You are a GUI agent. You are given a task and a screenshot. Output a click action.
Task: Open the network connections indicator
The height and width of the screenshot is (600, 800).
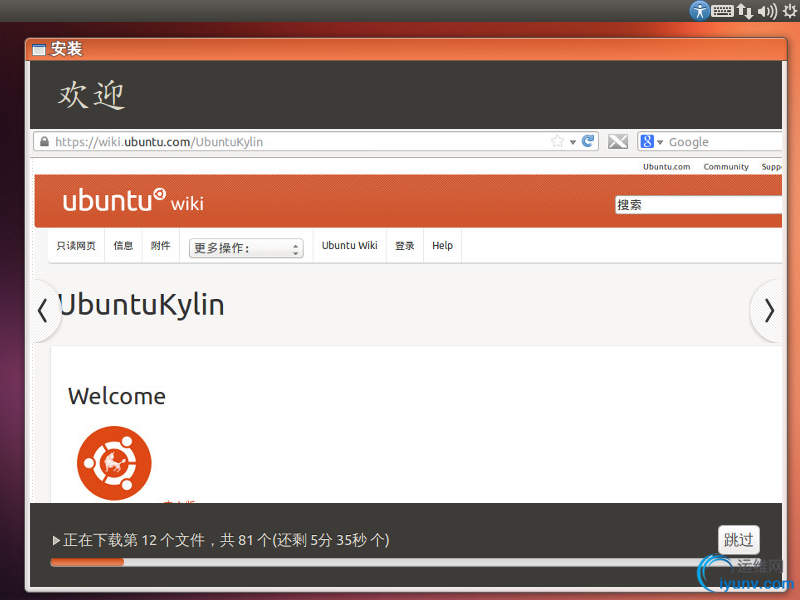pos(745,11)
